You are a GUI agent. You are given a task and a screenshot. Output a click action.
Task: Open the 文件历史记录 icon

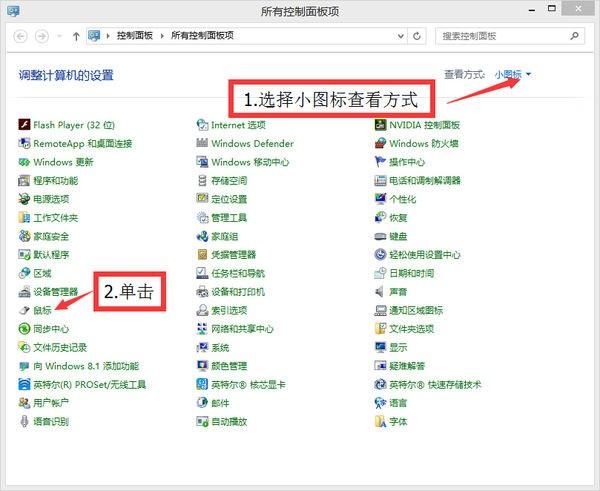[24, 347]
